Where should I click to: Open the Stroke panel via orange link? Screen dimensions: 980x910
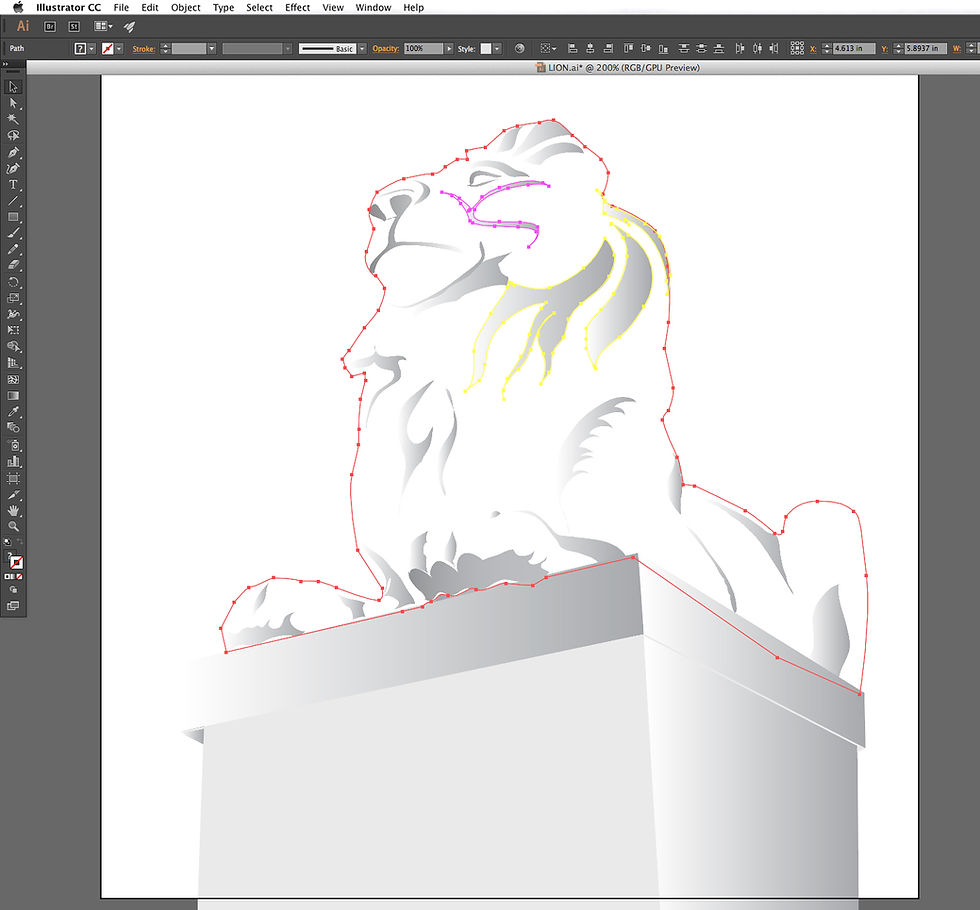147,47
